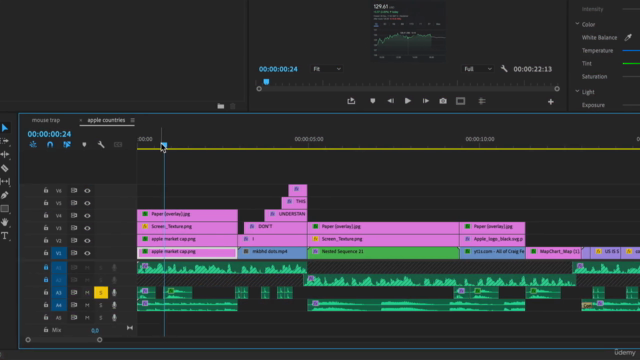The image size is (640, 360).
Task: Collapse the Light section
Action: 577,91
